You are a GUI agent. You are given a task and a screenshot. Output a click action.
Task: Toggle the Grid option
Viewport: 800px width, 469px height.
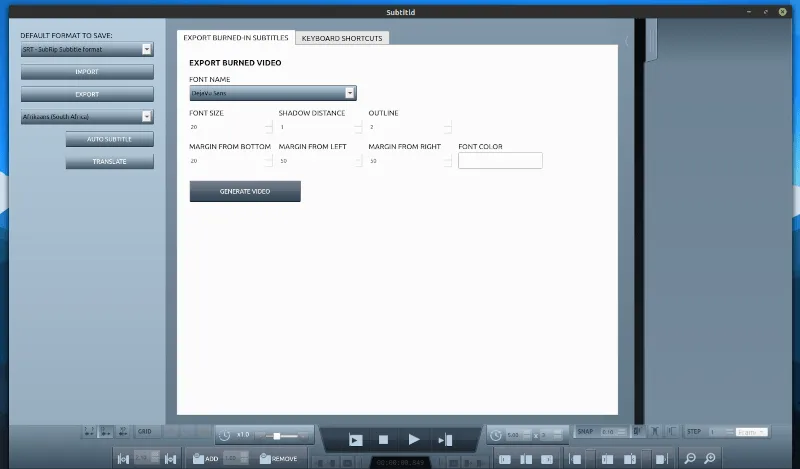pos(144,431)
